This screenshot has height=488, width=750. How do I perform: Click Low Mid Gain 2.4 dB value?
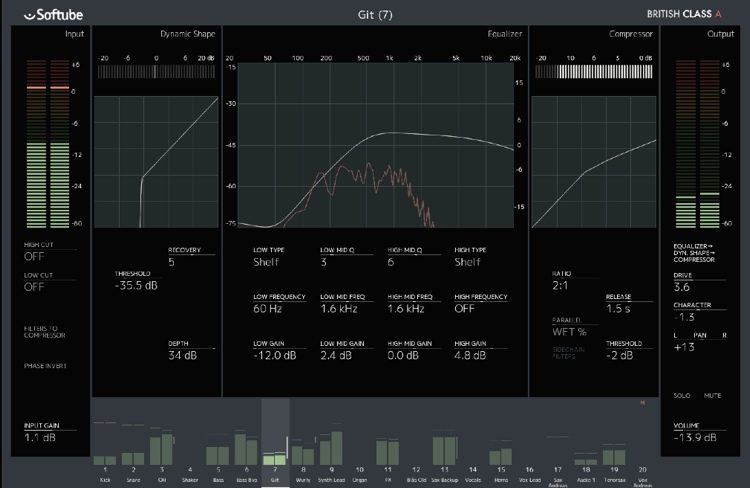(x=336, y=355)
